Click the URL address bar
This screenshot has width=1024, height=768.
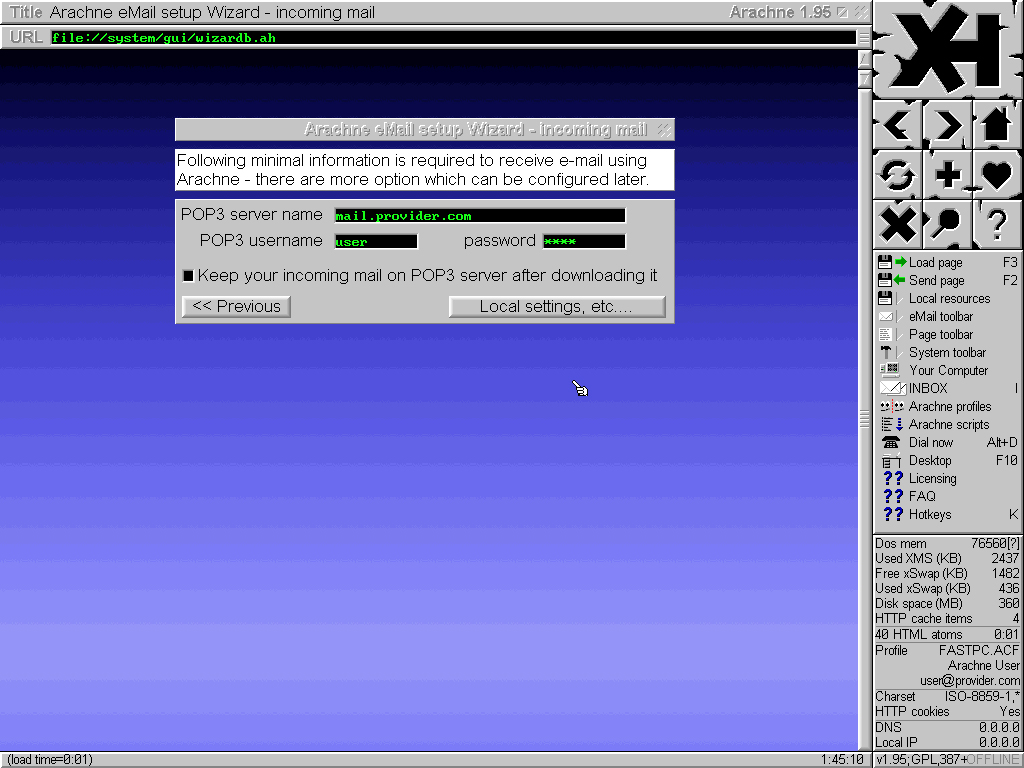(x=454, y=37)
